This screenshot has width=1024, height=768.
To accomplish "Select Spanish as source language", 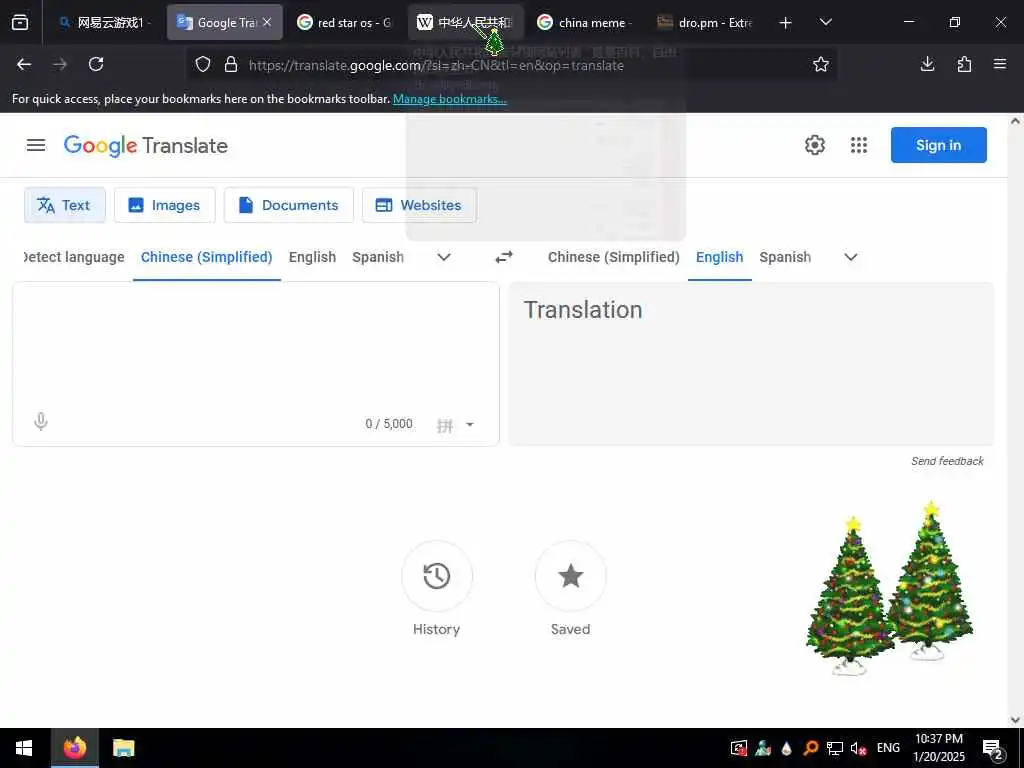I will click(377, 257).
